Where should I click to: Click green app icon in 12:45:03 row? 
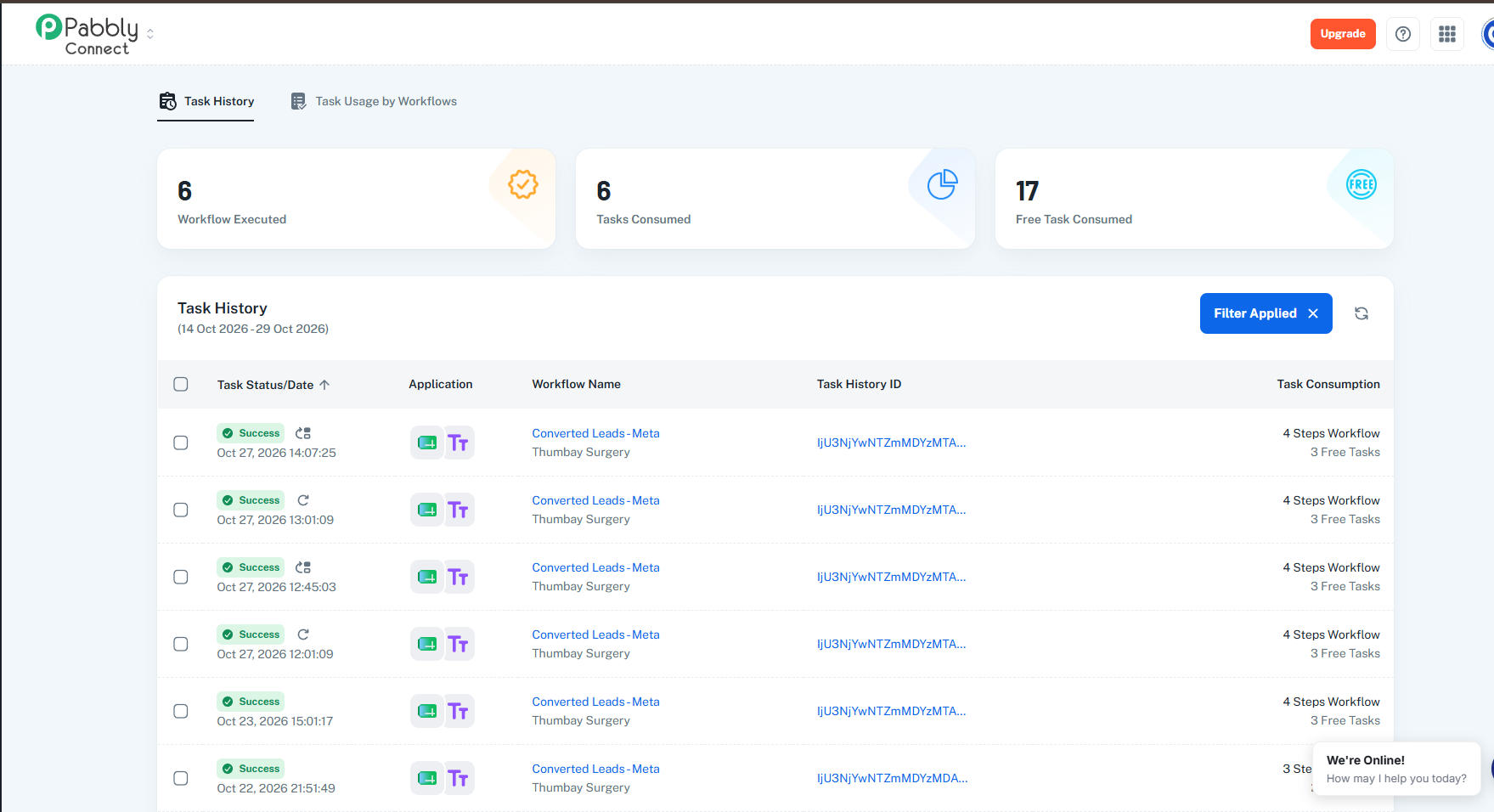[x=427, y=577]
